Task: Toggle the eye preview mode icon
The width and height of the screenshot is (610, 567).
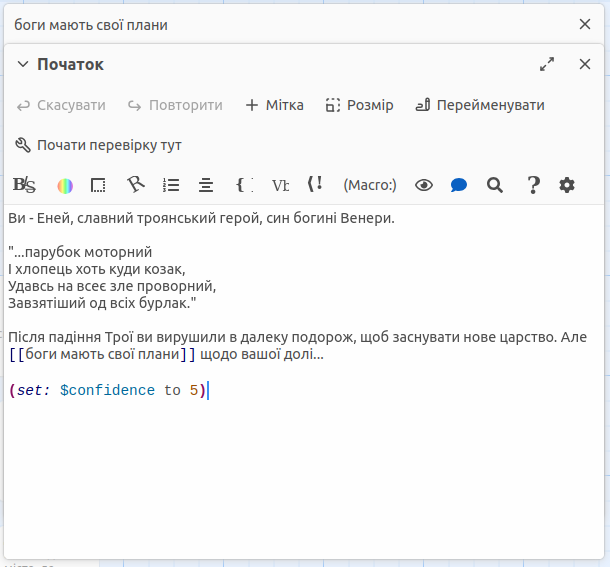Action: pyautogui.click(x=424, y=185)
